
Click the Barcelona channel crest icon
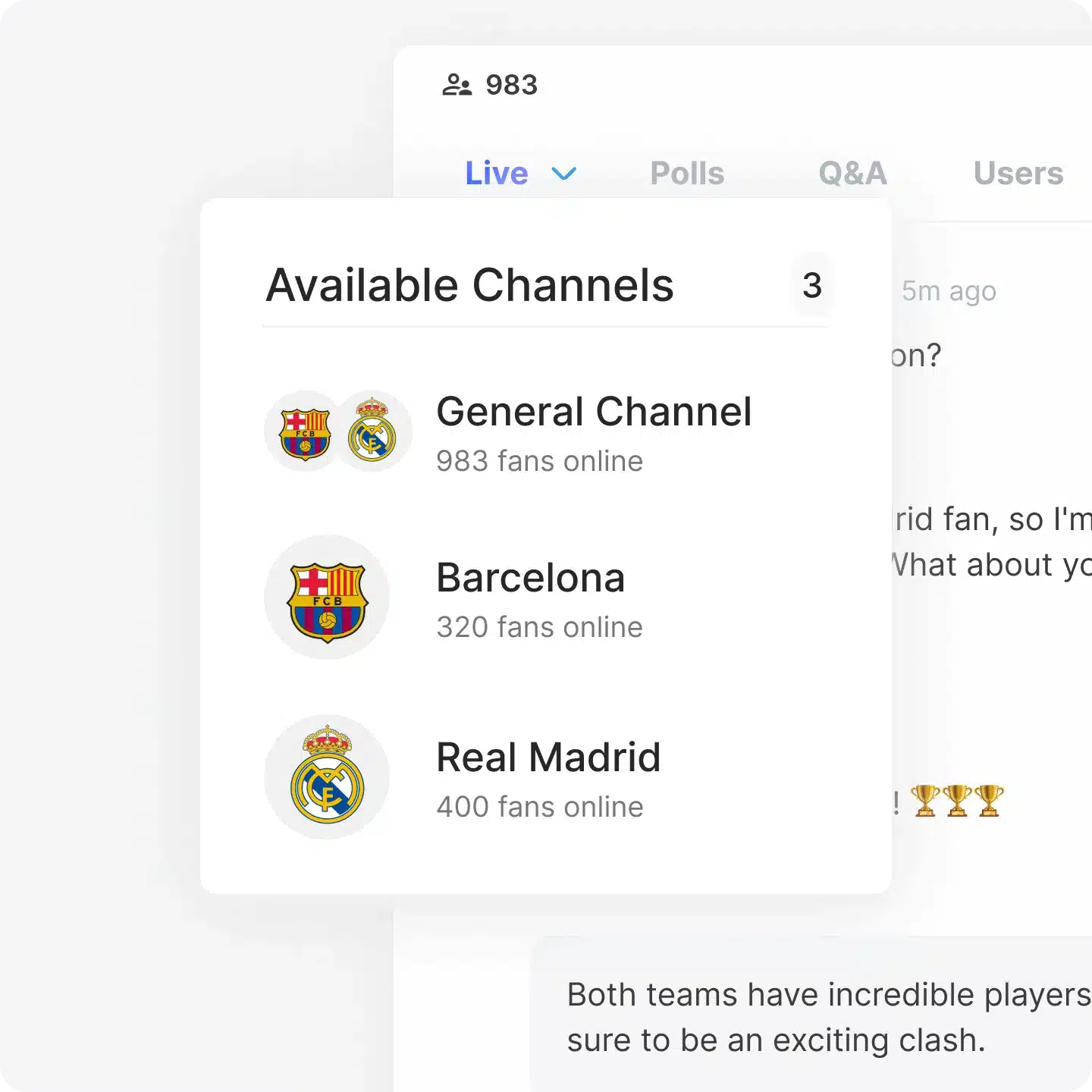coord(327,598)
